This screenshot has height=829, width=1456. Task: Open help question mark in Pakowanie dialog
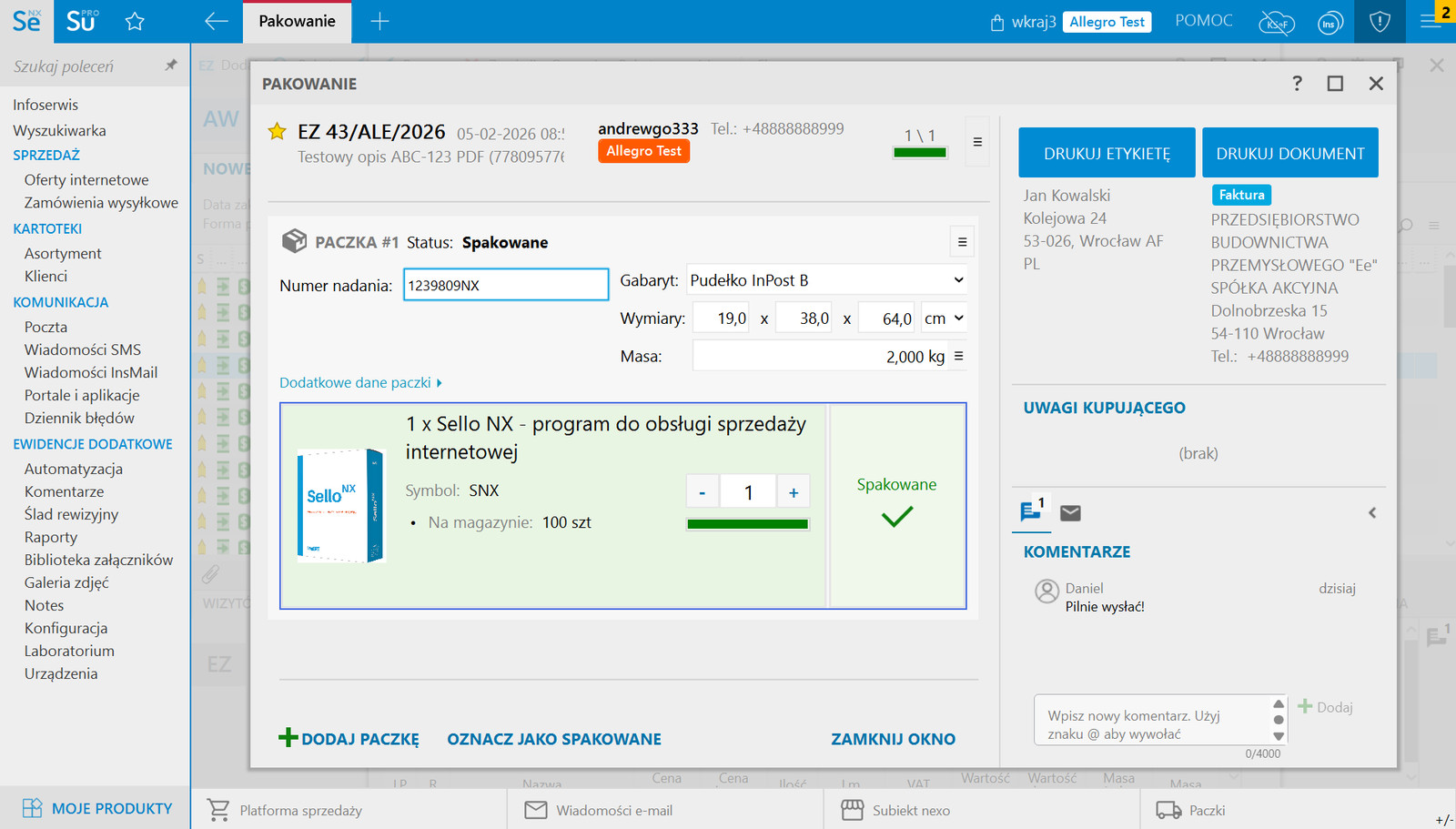1297,84
